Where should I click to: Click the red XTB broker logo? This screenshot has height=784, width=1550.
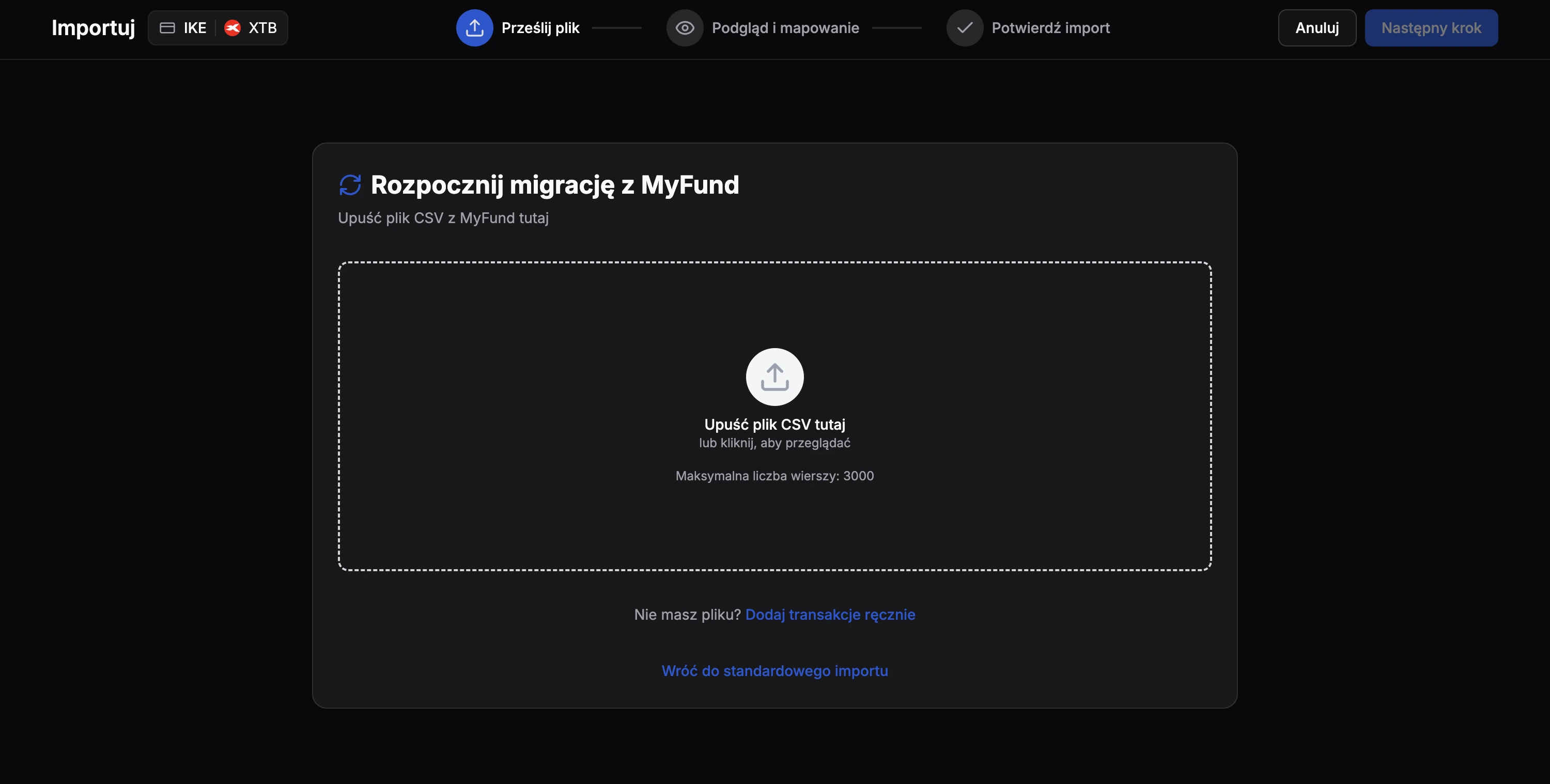233,28
